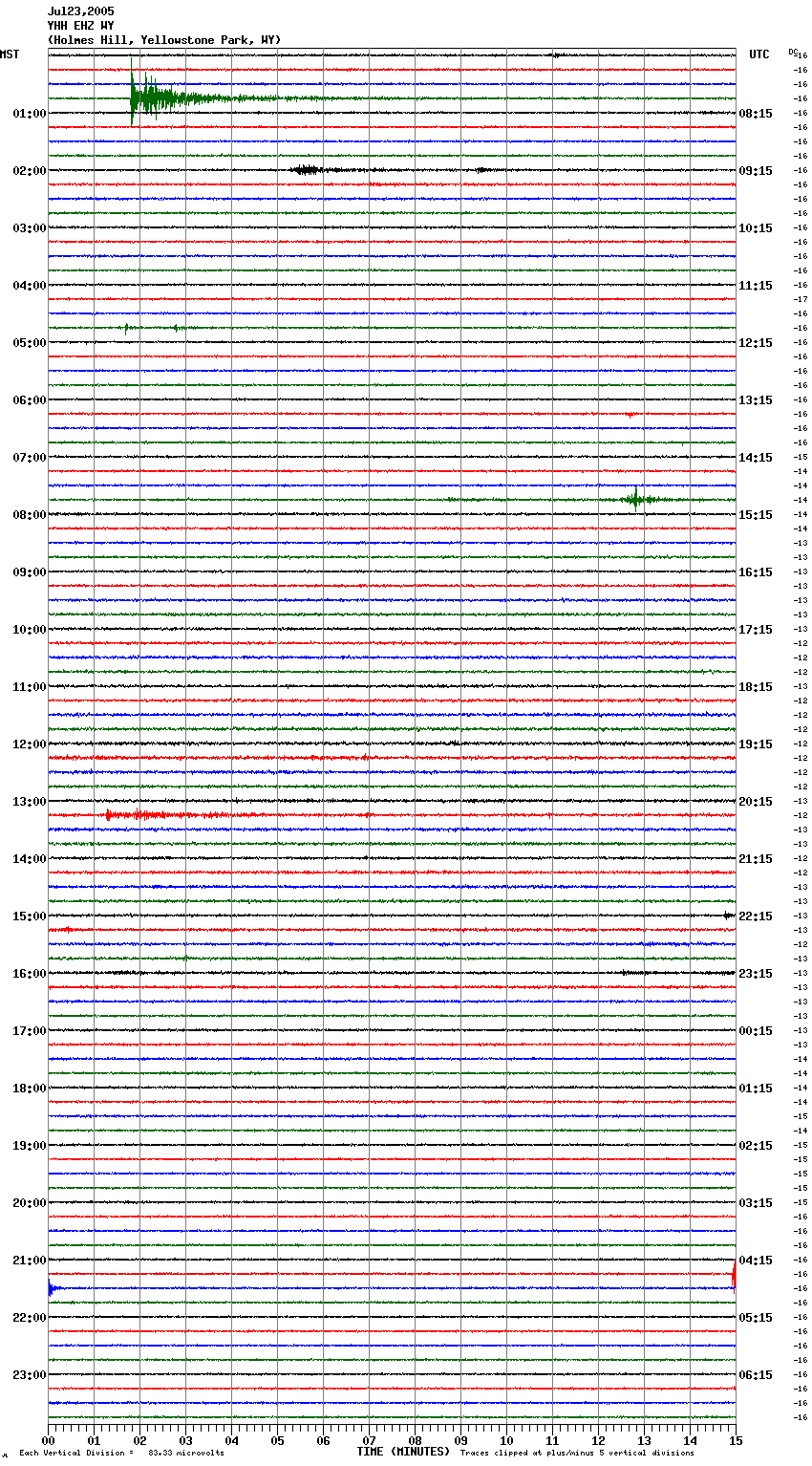Click the 10 minute tick label
The image size is (812, 1466).
(507, 1440)
